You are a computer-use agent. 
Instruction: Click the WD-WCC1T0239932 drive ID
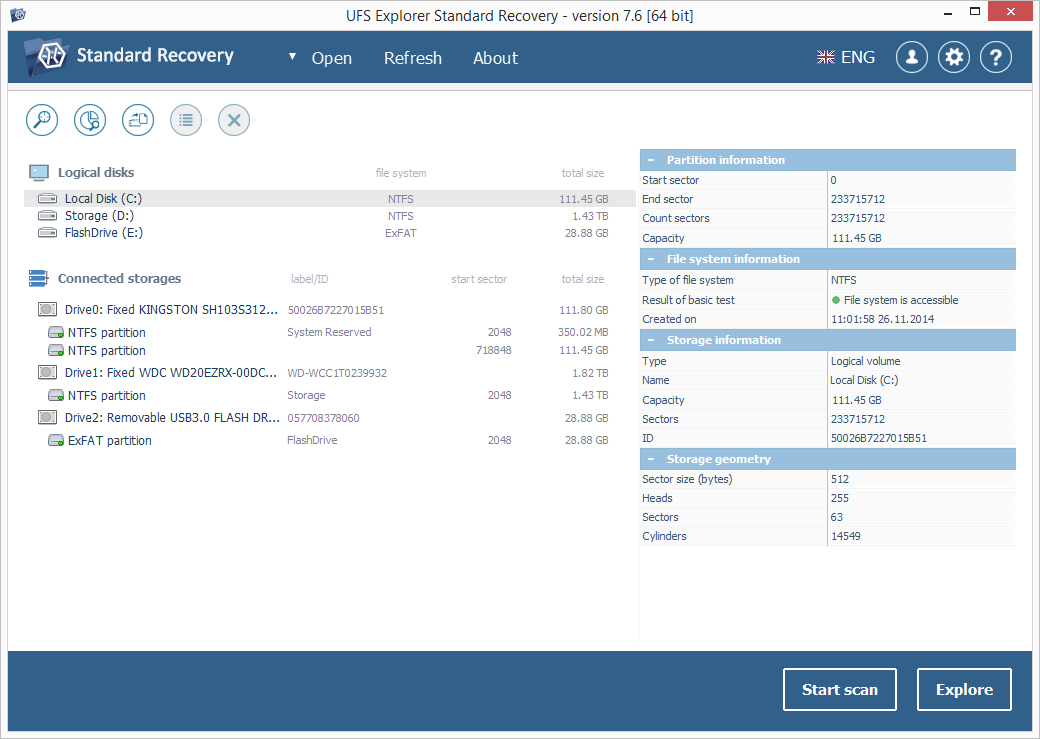tap(337, 373)
